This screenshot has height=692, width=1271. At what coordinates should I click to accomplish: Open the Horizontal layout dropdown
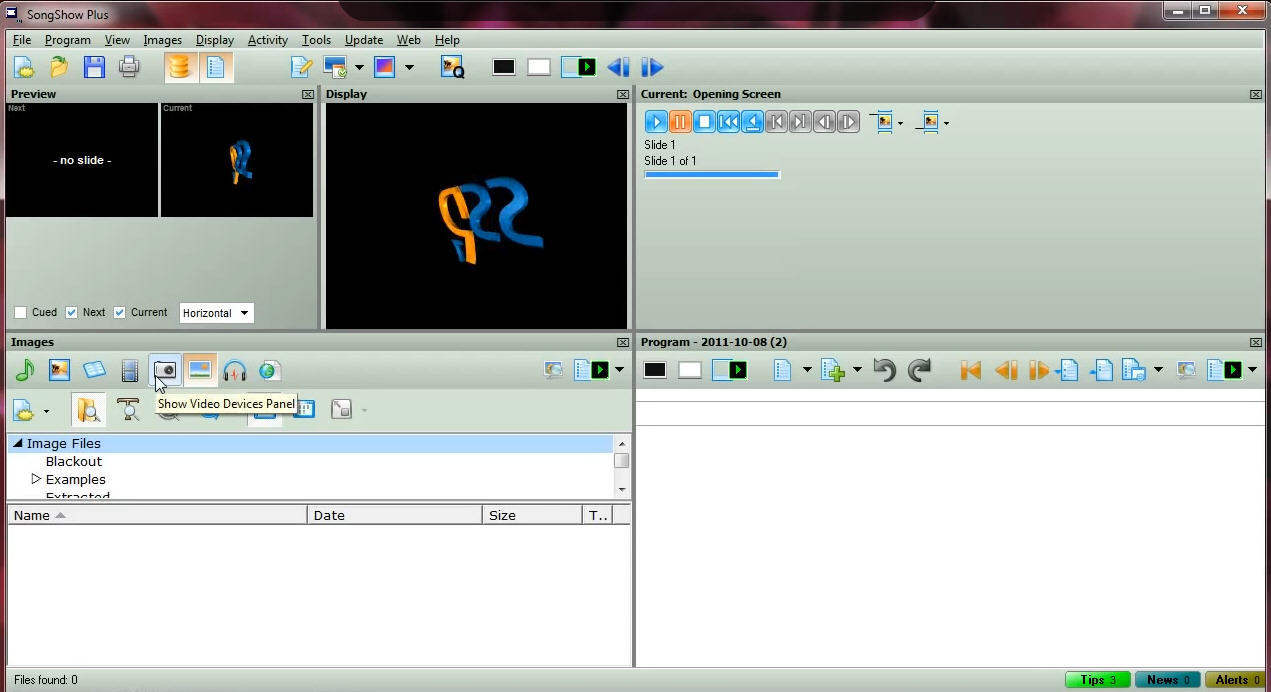216,313
